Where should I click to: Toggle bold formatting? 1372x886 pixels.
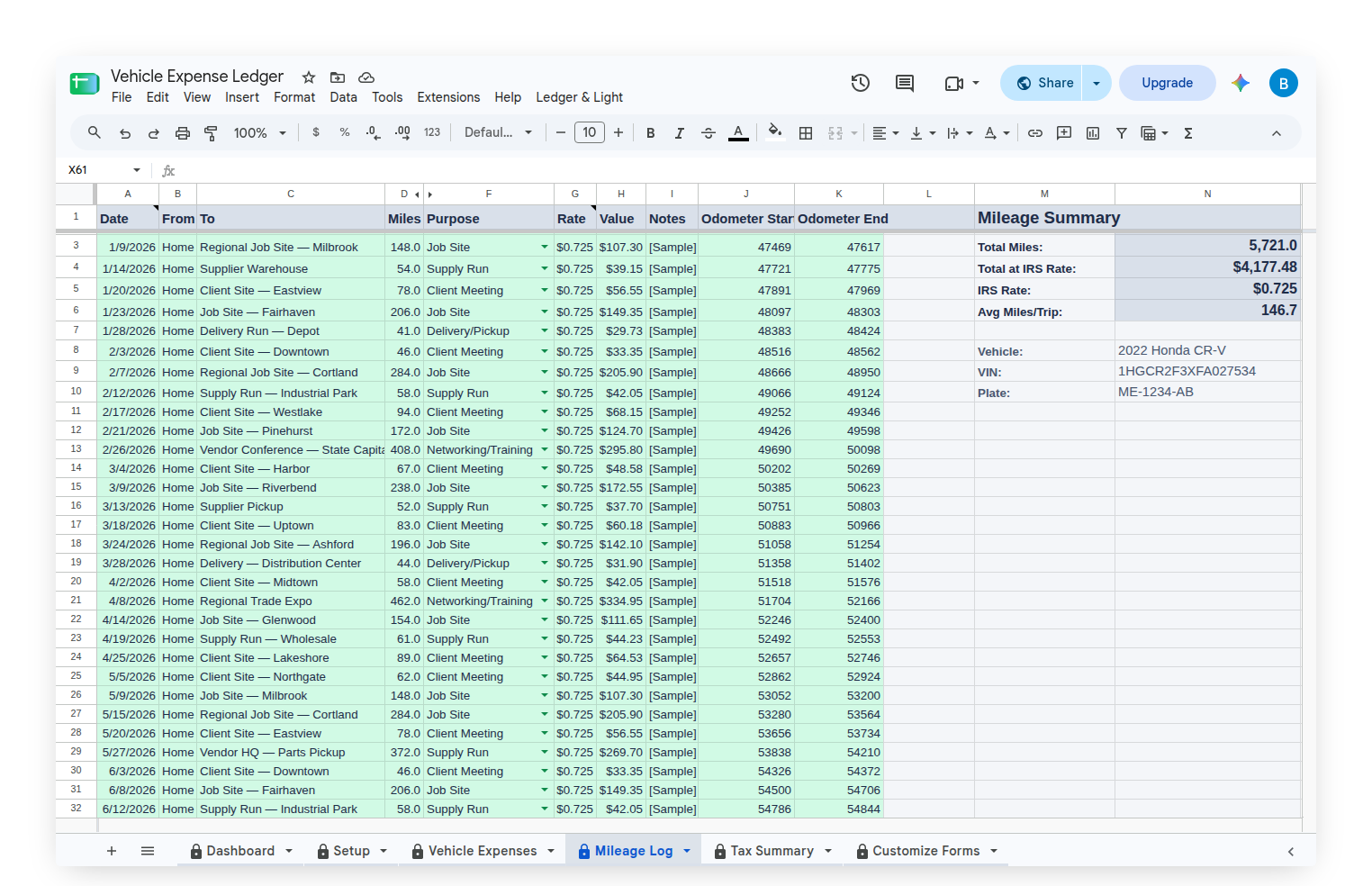click(x=651, y=133)
